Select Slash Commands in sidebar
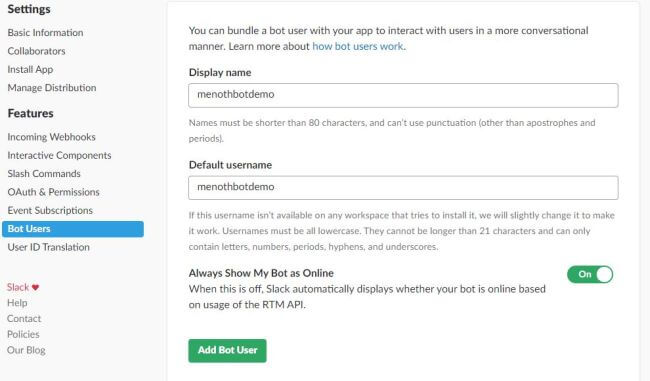The height and width of the screenshot is (381, 650). tap(44, 173)
